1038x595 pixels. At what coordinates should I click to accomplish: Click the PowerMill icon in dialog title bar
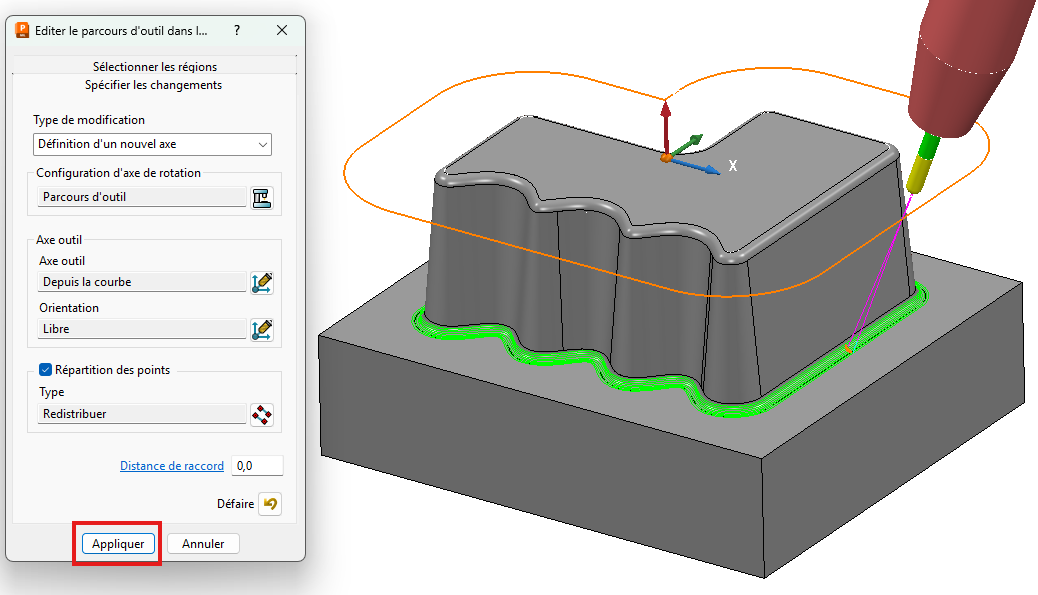22,31
